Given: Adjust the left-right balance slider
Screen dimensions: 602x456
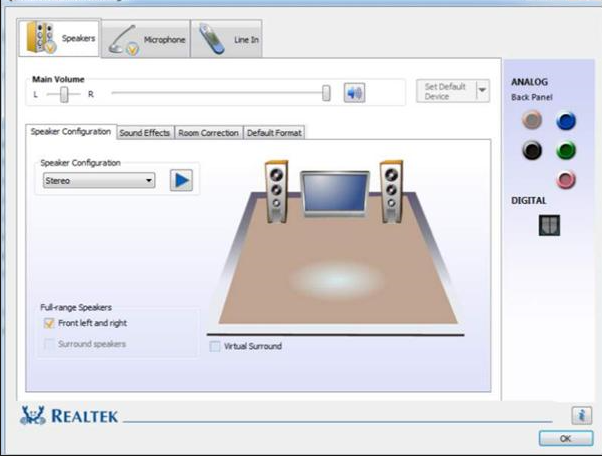Looking at the screenshot, I should tap(64, 94).
